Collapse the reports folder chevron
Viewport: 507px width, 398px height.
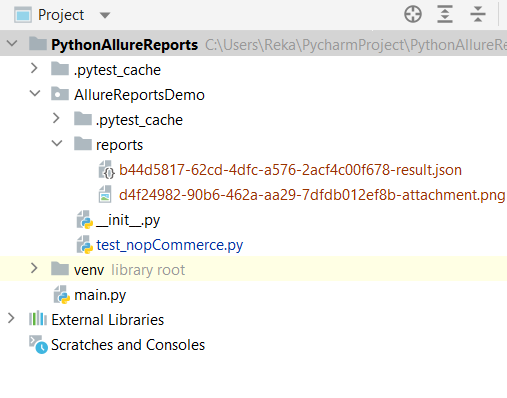click(57, 143)
